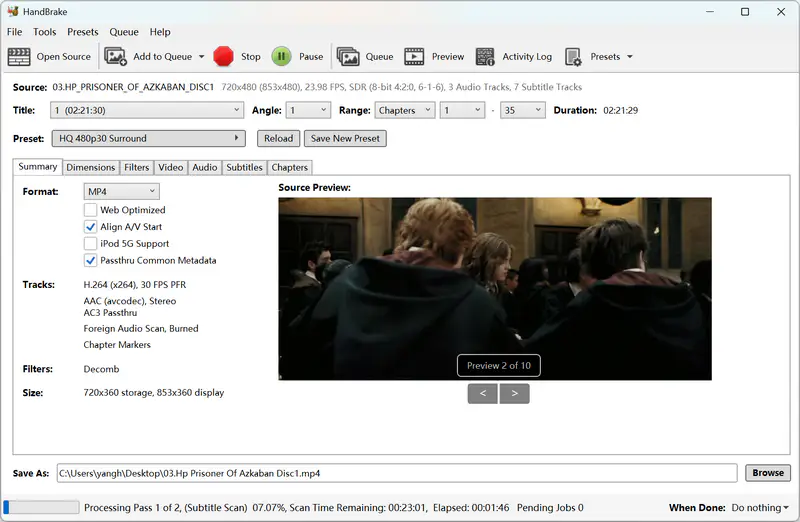This screenshot has height=522, width=800.
Task: Click the Chapter Markers text
Action: 117,345
